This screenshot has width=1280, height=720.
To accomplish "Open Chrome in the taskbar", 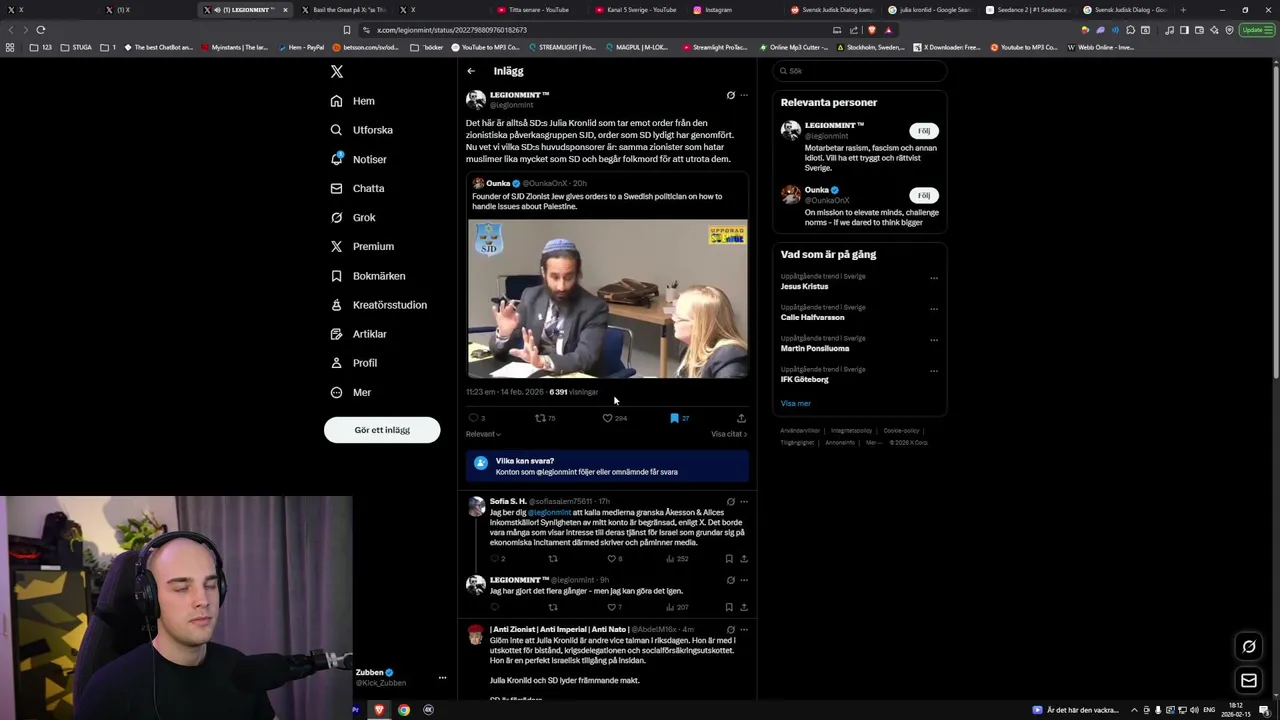I will (404, 710).
